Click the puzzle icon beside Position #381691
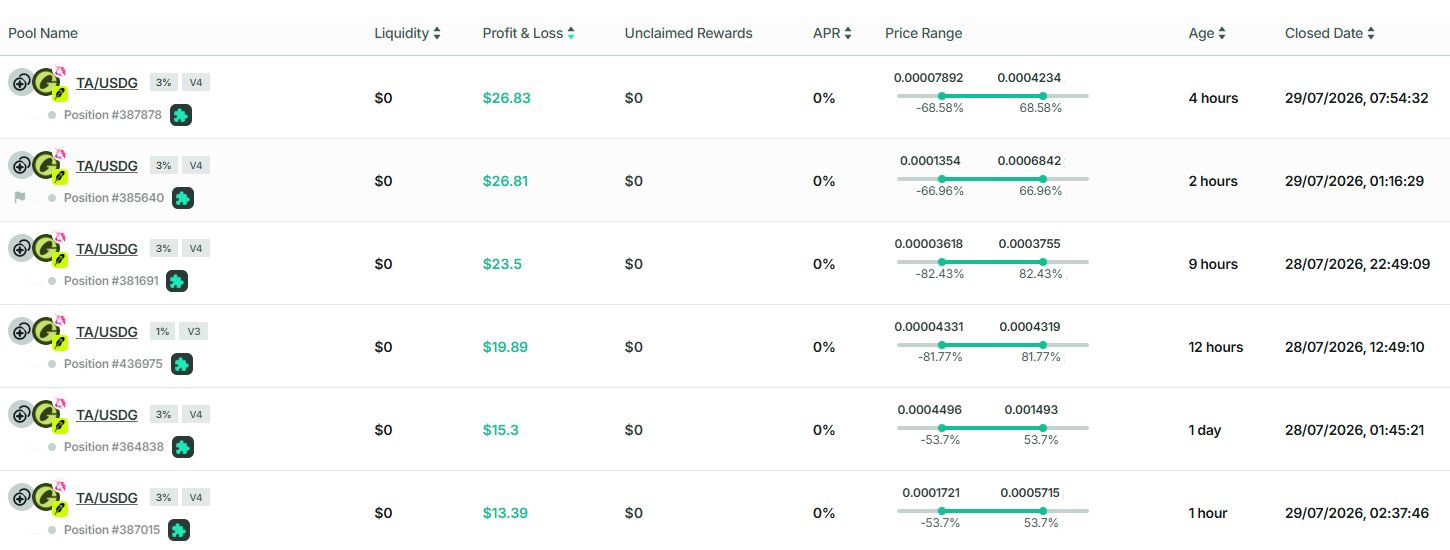 176,281
